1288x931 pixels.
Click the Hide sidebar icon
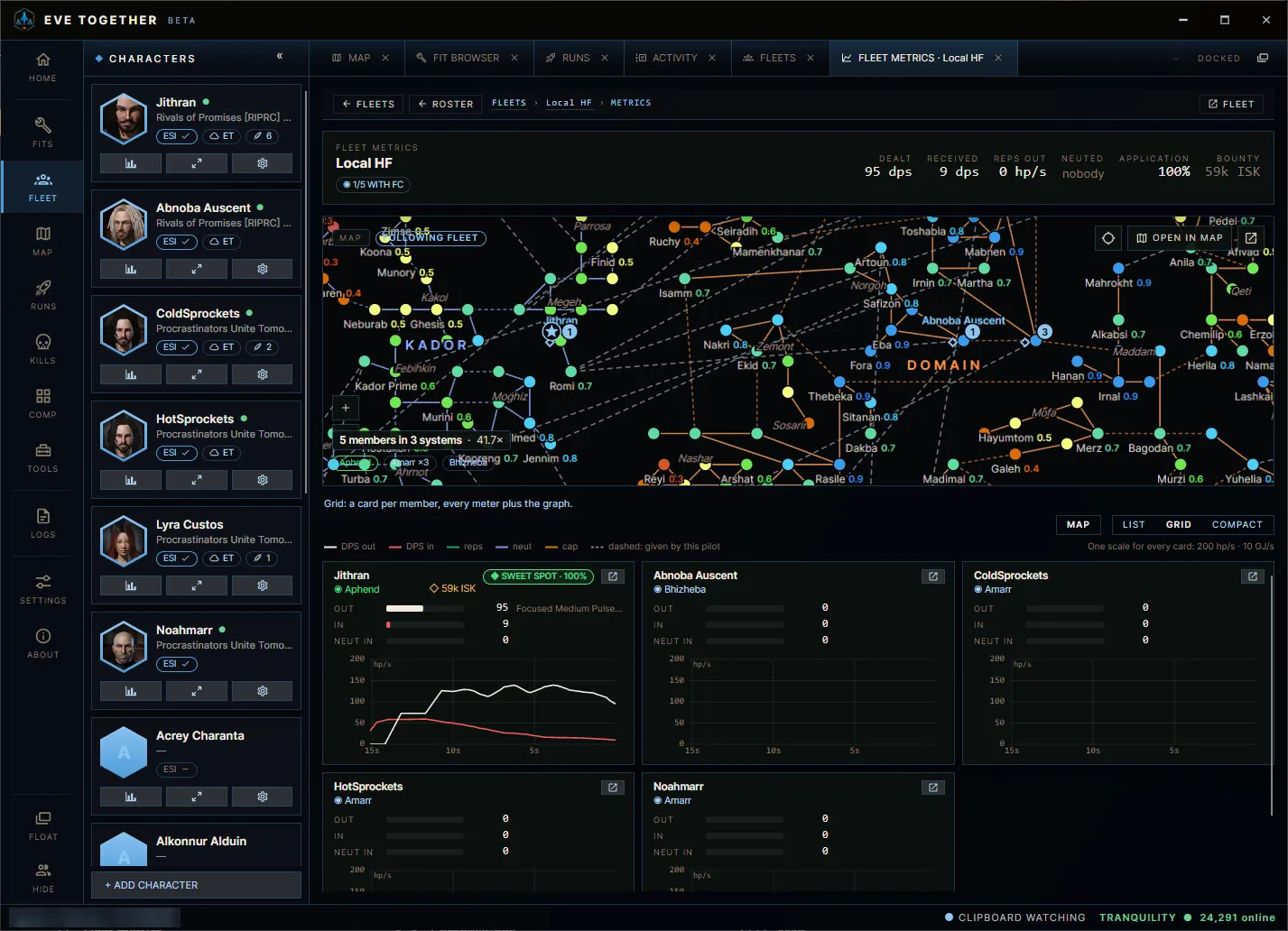[42, 878]
